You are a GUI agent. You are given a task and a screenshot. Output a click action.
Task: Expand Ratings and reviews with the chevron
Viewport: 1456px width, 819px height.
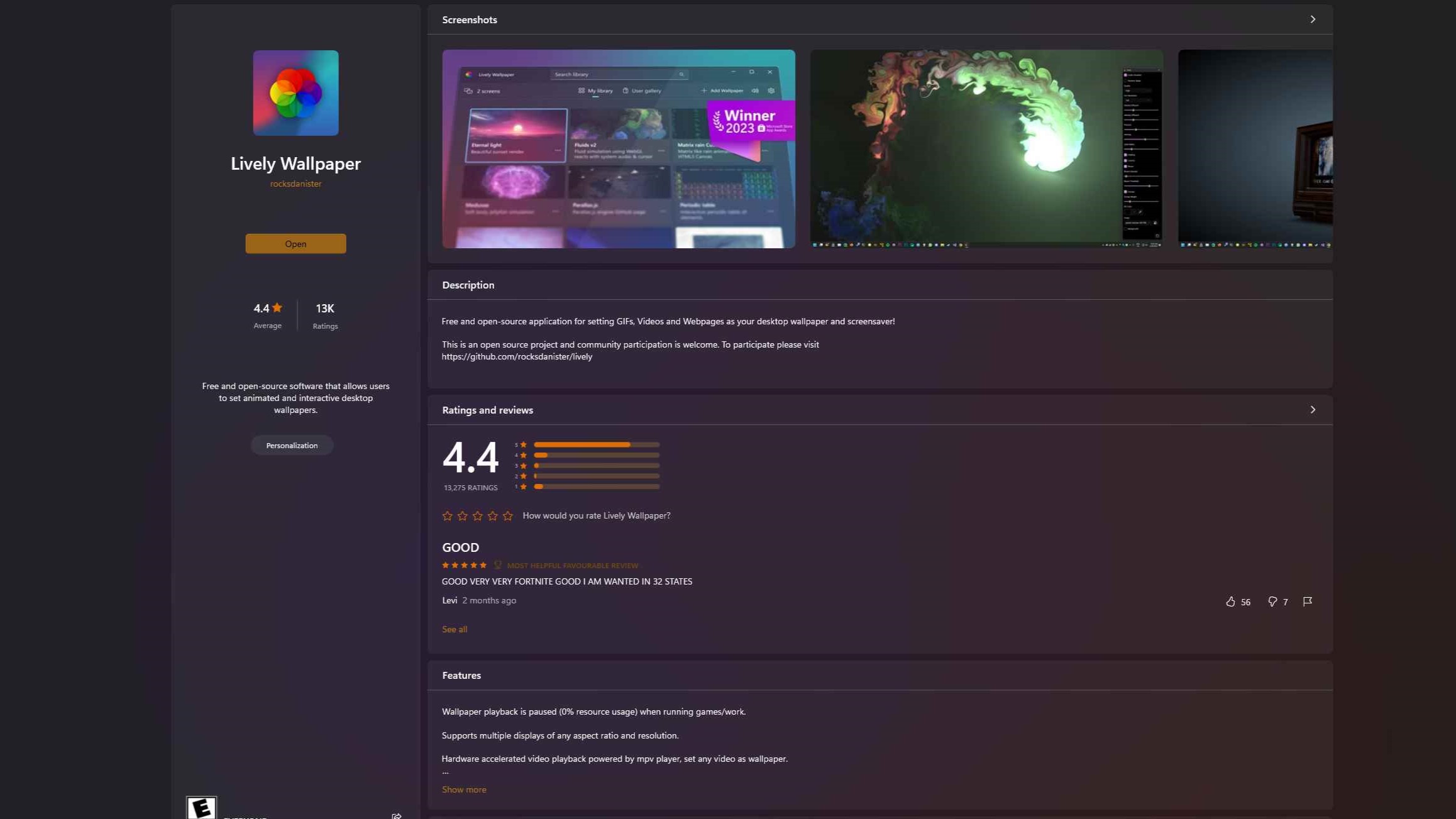[x=1313, y=410]
